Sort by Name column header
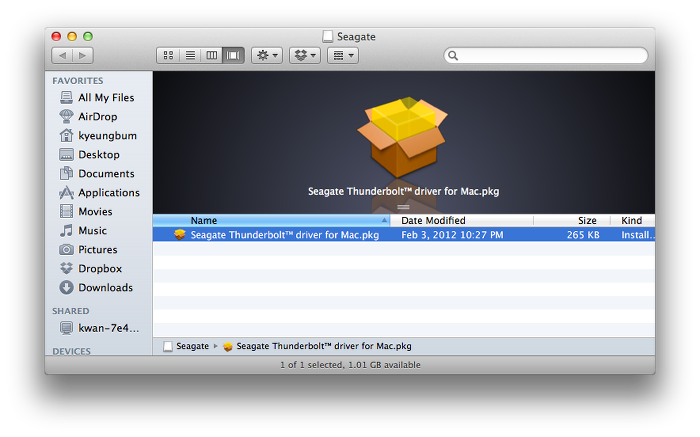Viewport: 700px width, 437px height. point(271,221)
